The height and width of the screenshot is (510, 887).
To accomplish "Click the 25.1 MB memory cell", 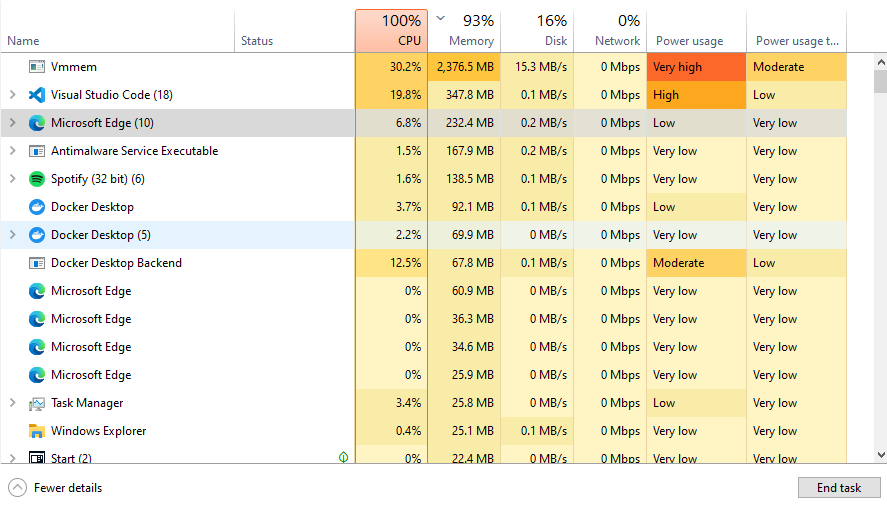I will (x=464, y=431).
